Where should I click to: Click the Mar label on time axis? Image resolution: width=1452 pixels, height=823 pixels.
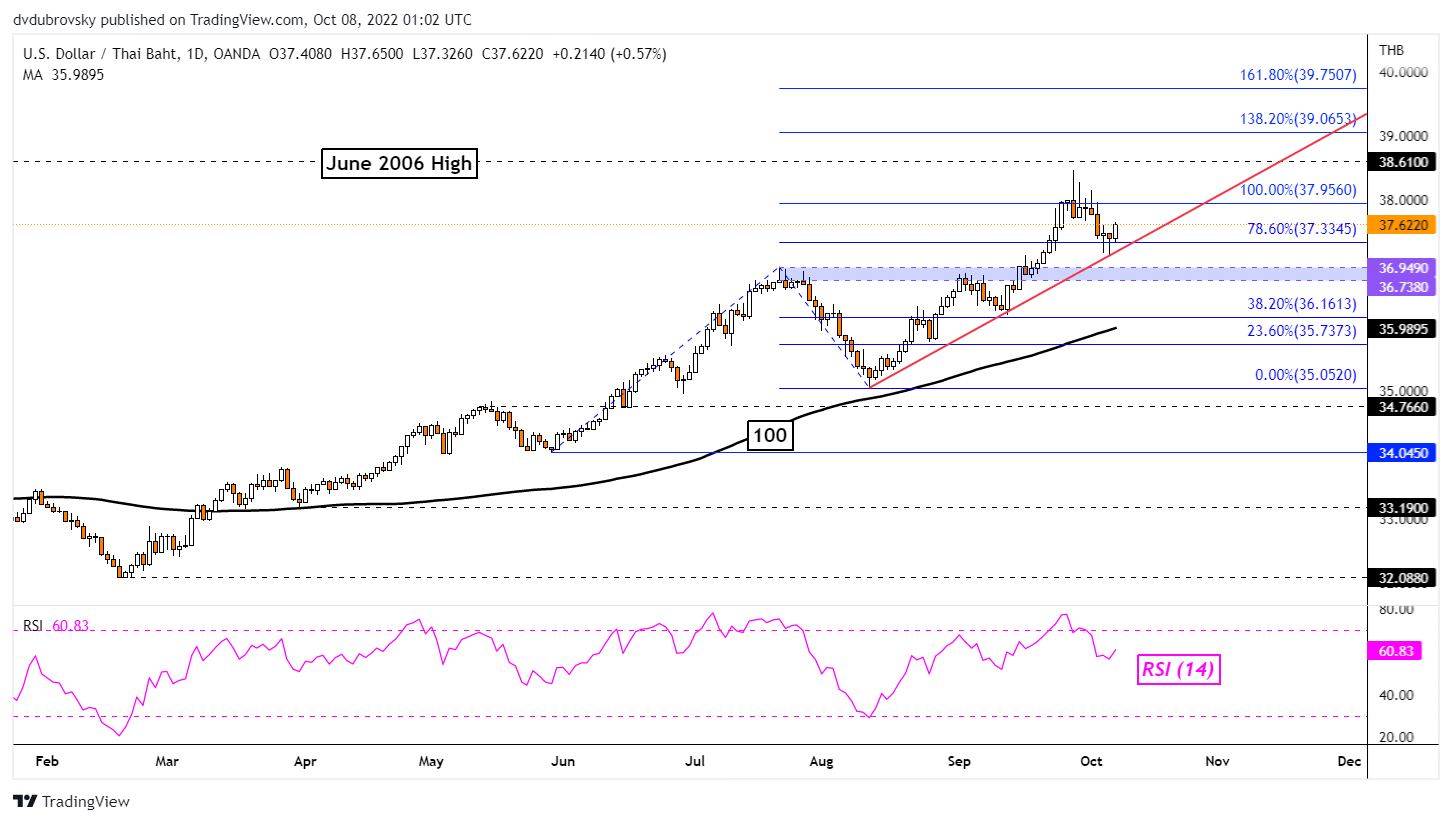(x=166, y=761)
